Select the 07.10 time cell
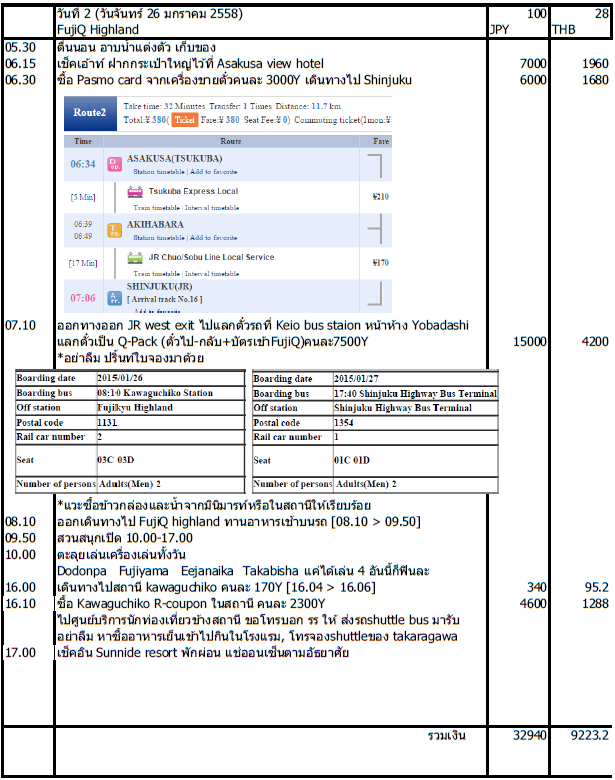This screenshot has width=615, height=780. coord(20,325)
